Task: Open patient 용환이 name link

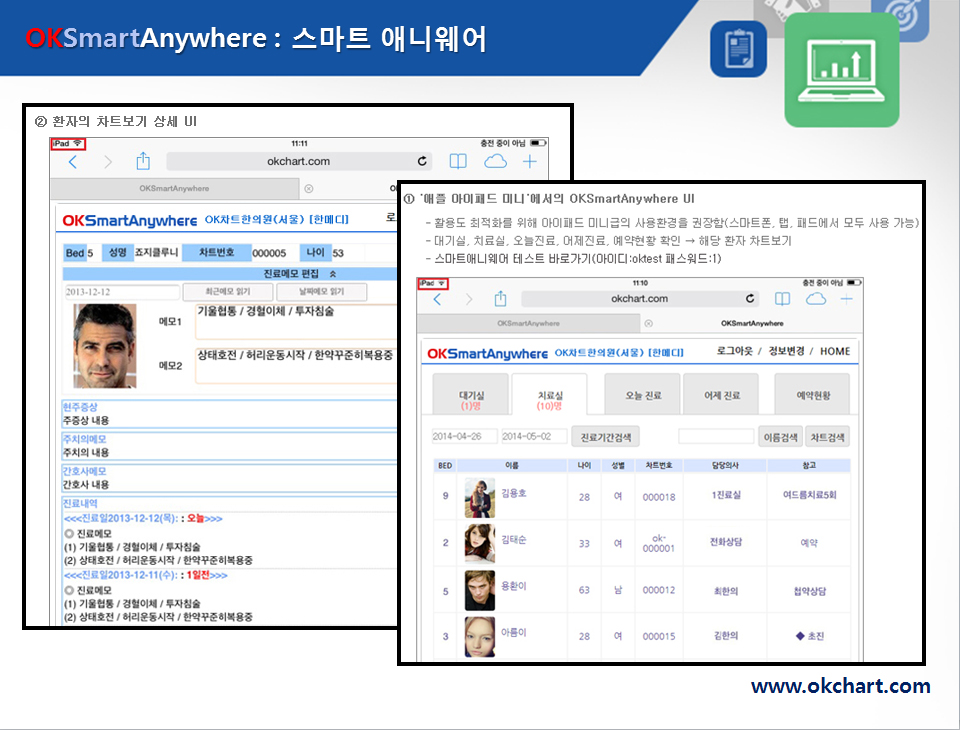Action: pos(514,585)
